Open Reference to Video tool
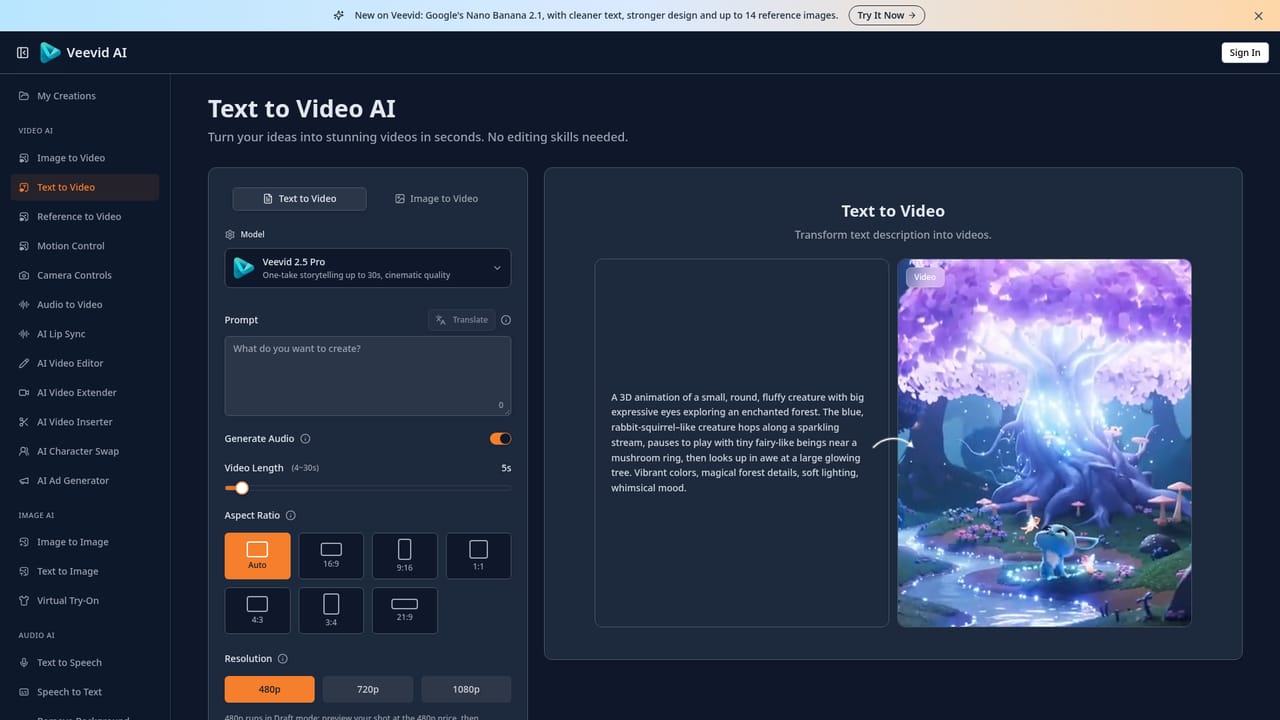The width and height of the screenshot is (1280, 720). (85, 217)
